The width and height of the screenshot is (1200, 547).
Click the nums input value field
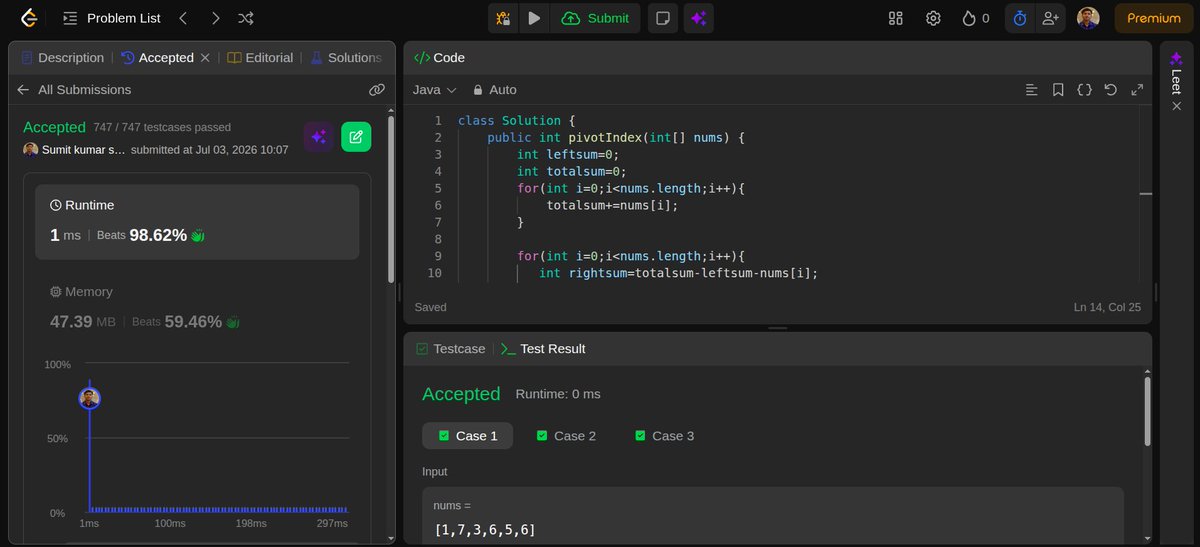773,518
